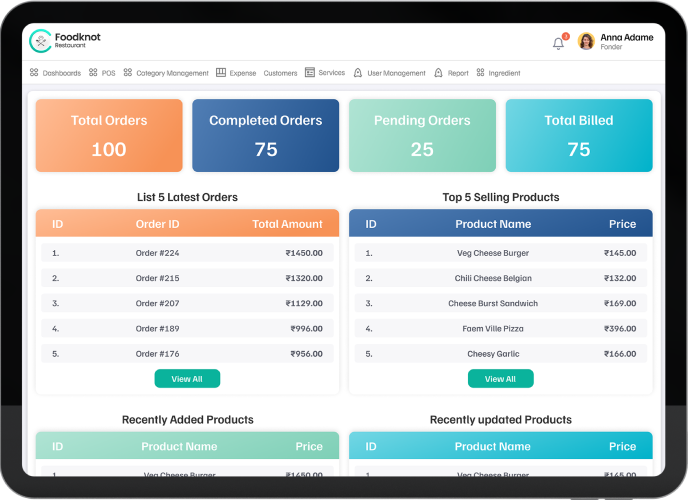Select the Foem Ville Pizza product row
Viewport: 688px width, 500px height.
500,328
